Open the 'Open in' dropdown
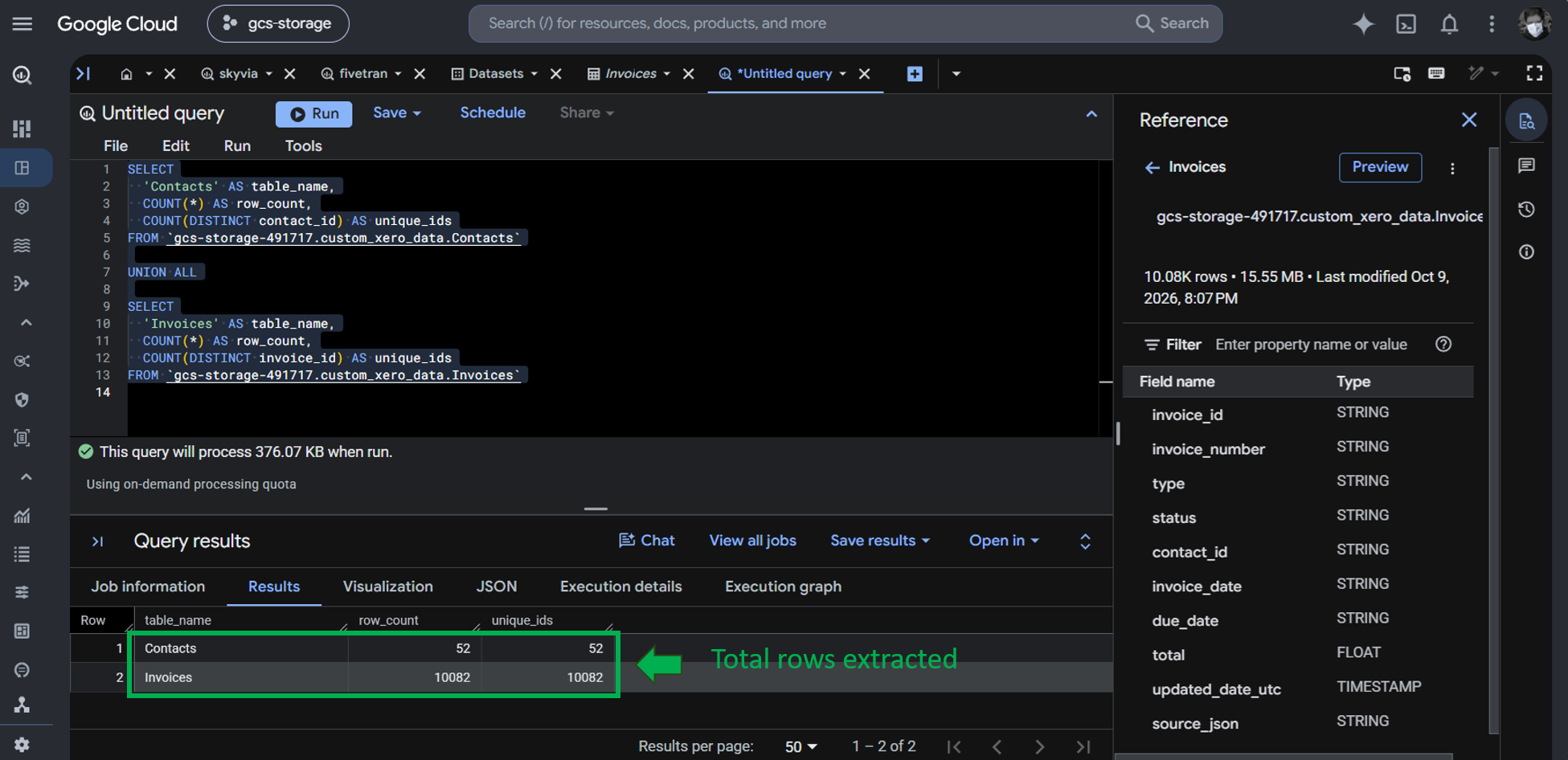 click(1004, 541)
